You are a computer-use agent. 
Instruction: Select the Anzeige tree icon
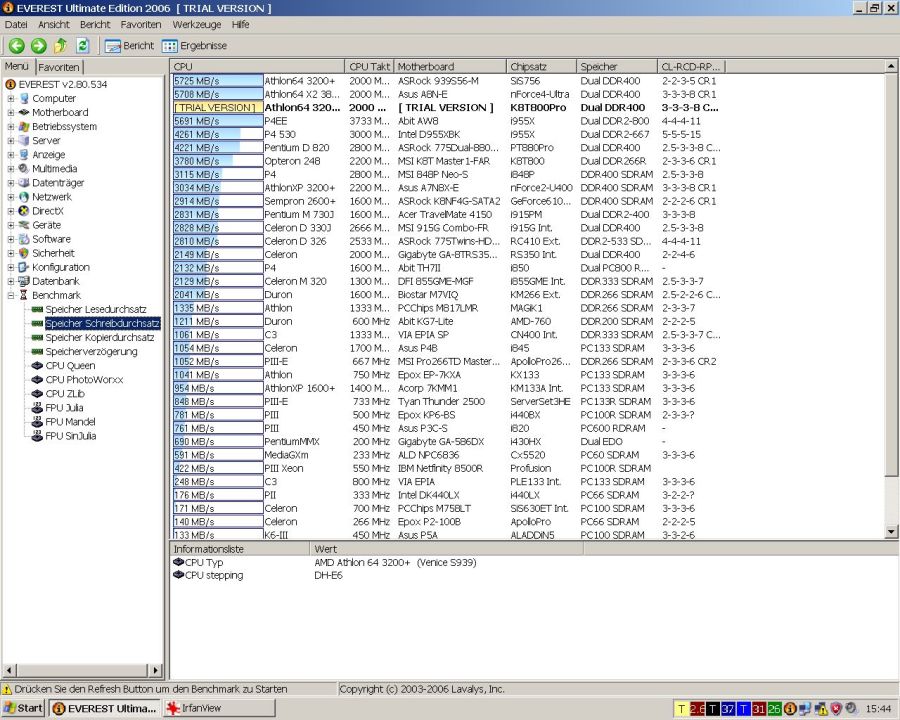(x=24, y=154)
